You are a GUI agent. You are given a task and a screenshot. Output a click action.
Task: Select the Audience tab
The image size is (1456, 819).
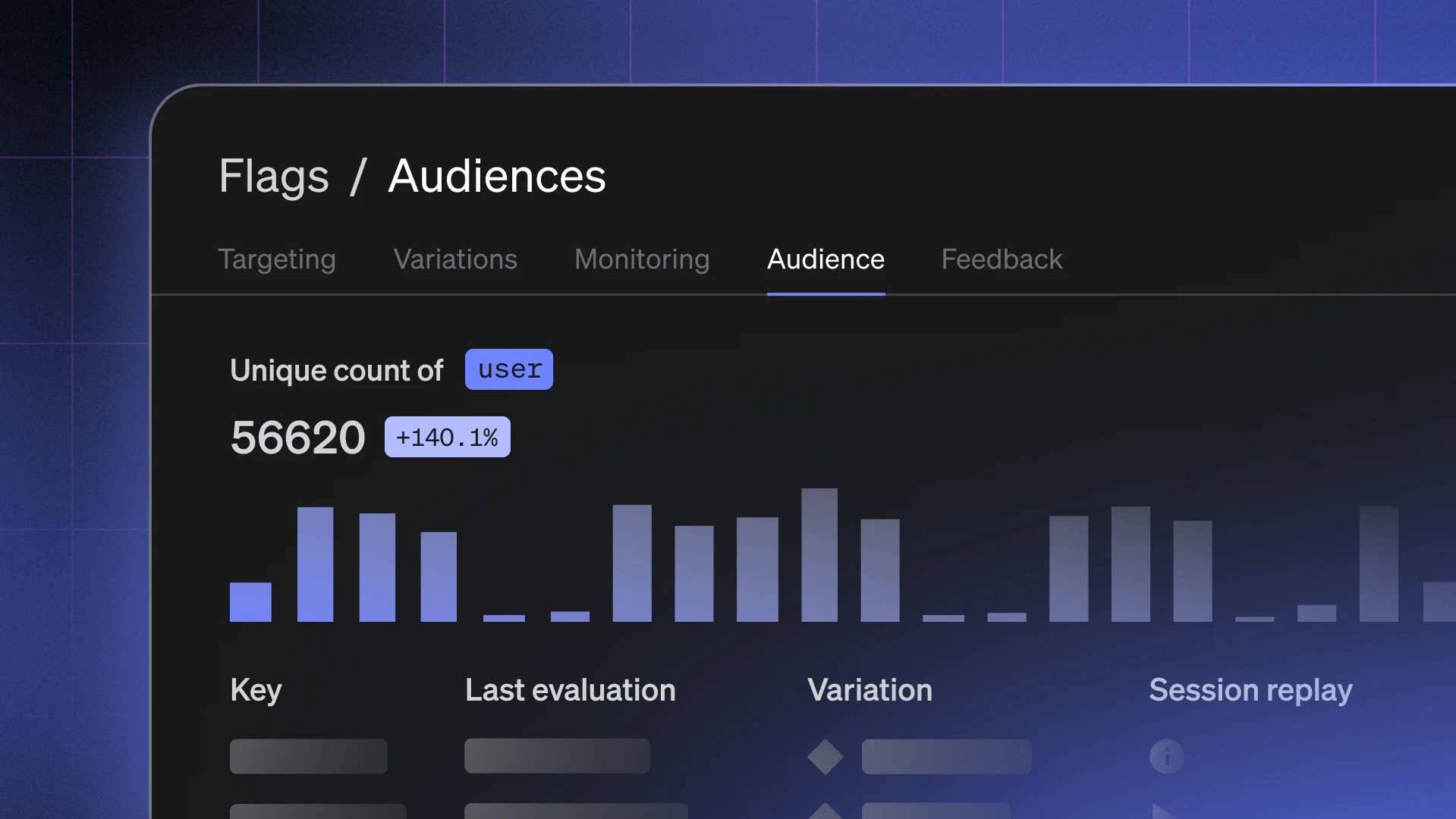click(x=825, y=259)
